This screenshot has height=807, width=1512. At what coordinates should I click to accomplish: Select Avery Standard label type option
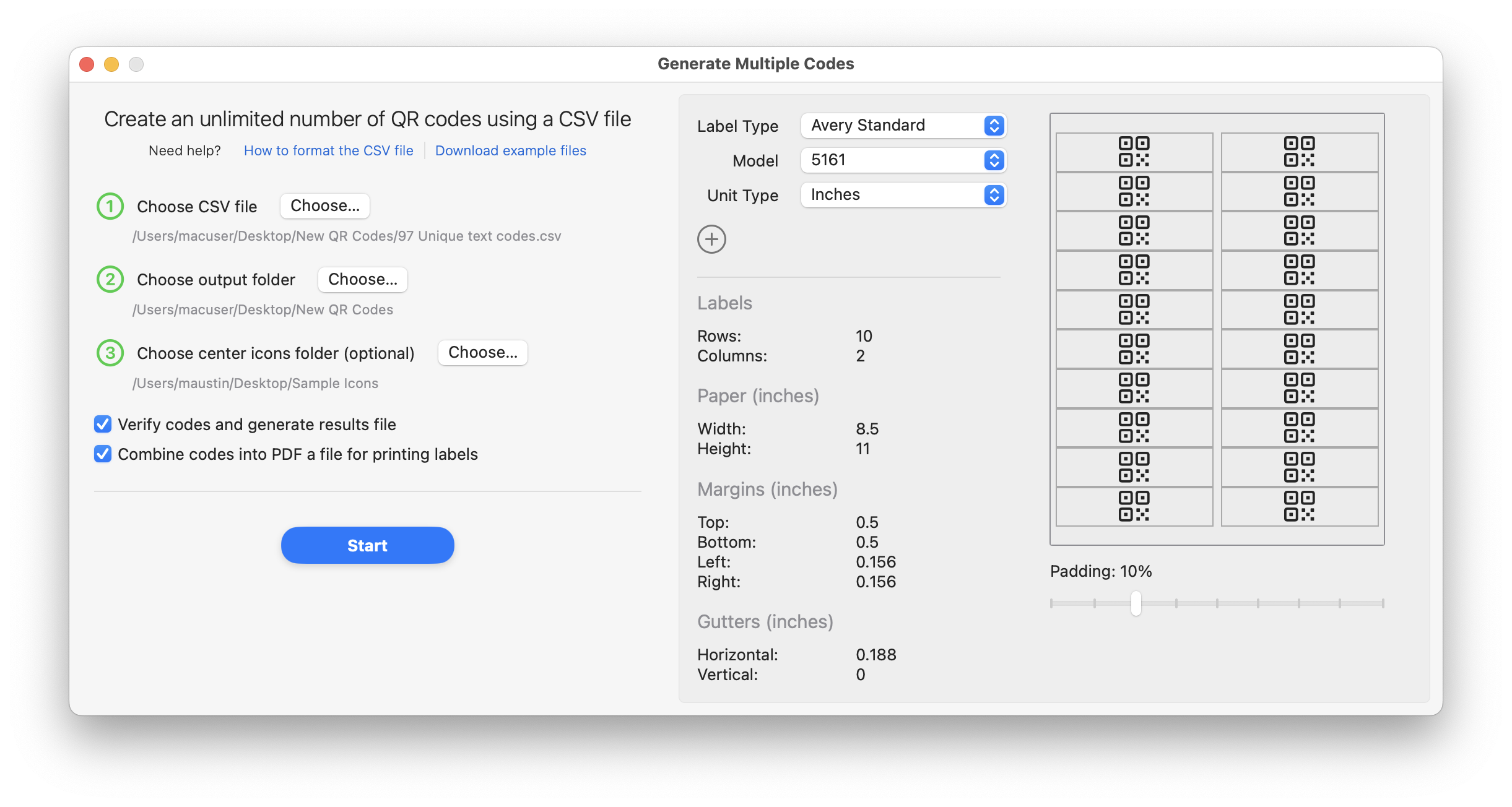[x=905, y=125]
